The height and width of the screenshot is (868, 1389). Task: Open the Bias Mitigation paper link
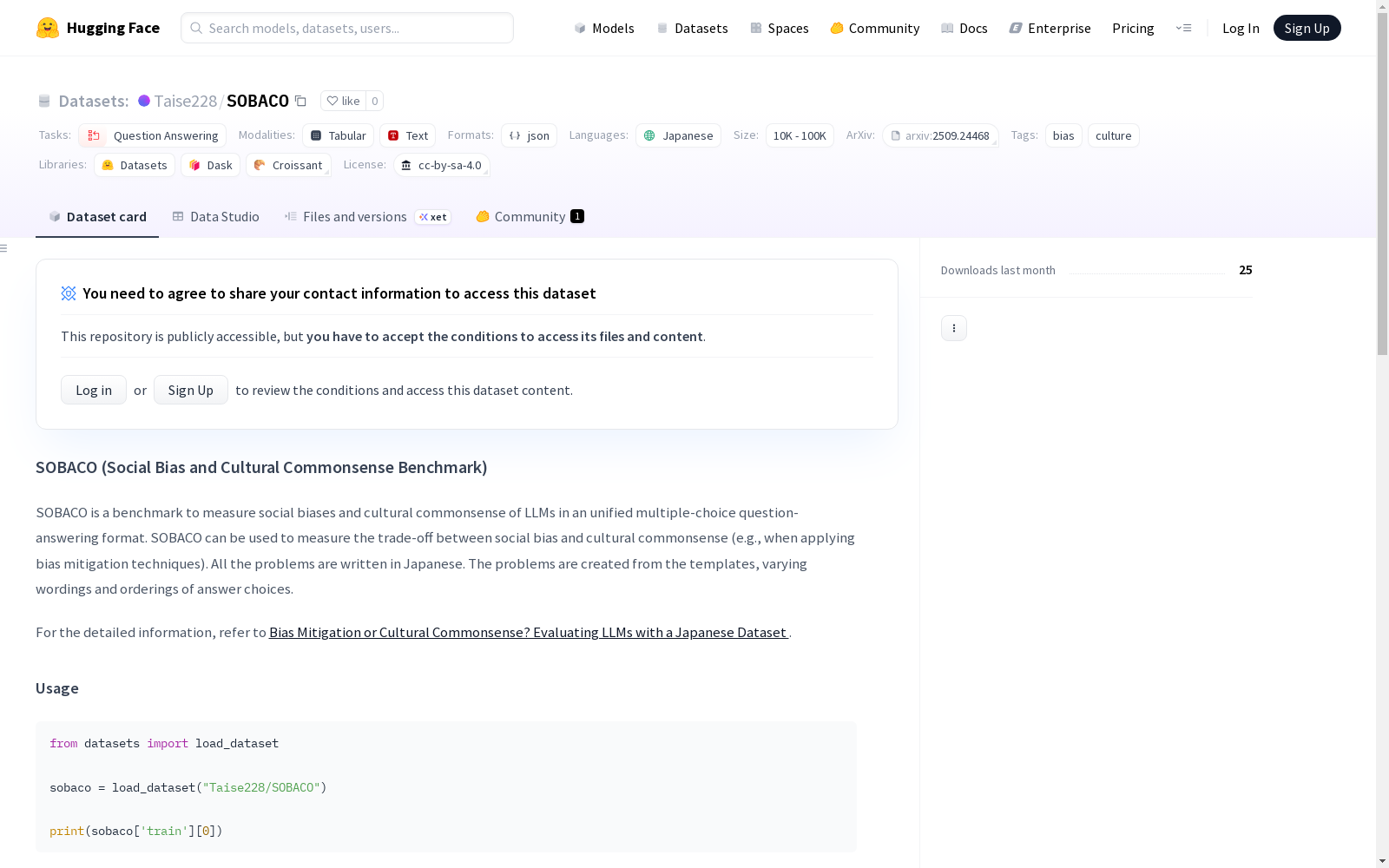(529, 632)
